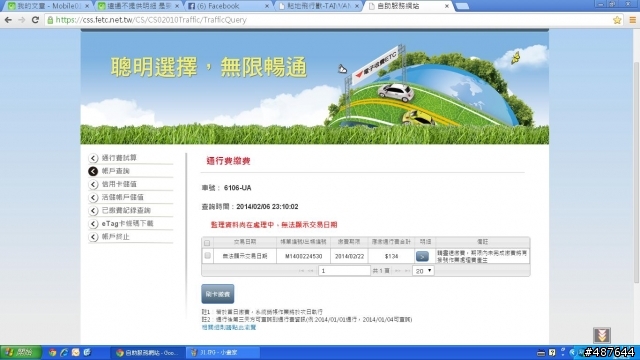
Task: Click the 交易日期 column header
Action: click(245, 242)
